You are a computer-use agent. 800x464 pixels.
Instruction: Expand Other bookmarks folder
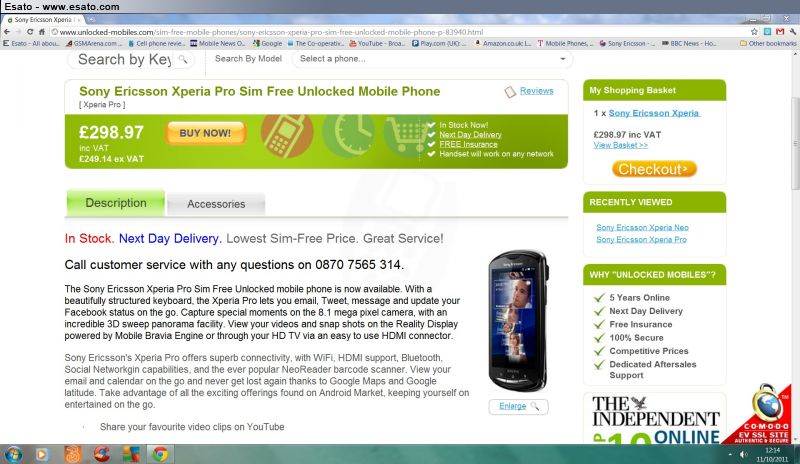click(x=768, y=43)
